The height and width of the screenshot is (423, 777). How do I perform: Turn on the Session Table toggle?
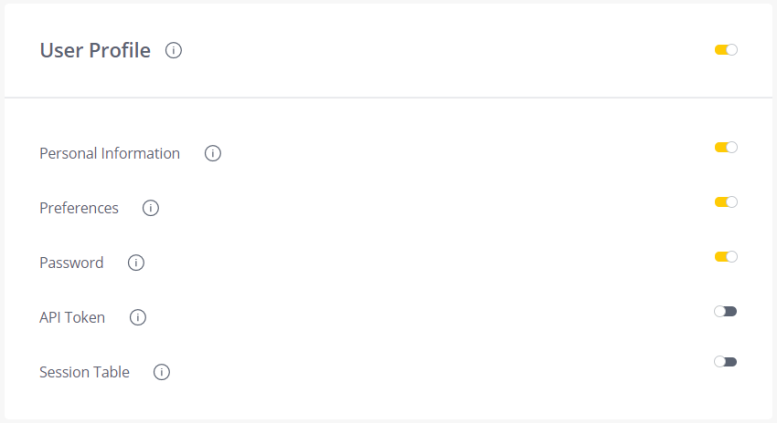click(726, 361)
